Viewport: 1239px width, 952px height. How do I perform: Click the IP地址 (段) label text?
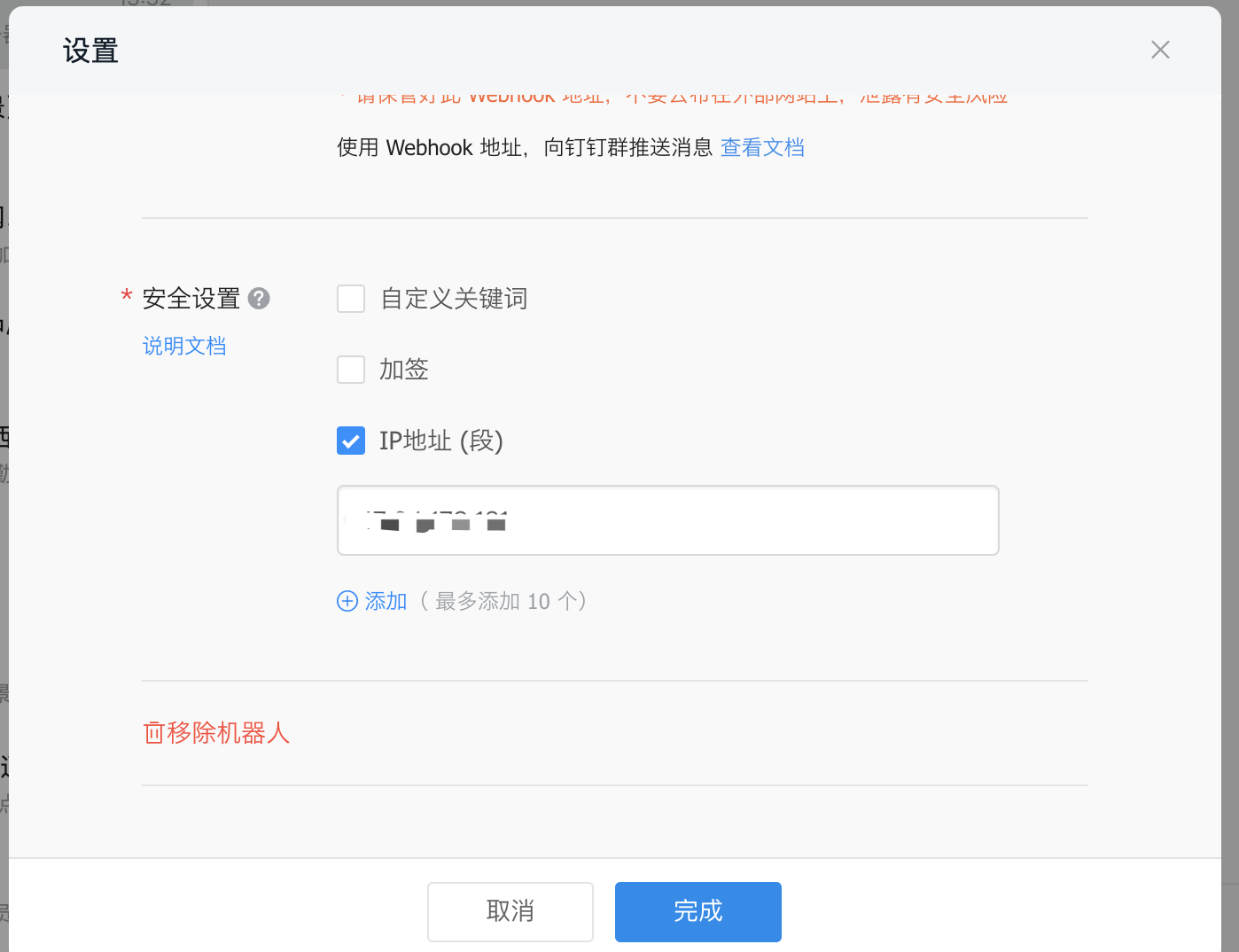coord(441,441)
